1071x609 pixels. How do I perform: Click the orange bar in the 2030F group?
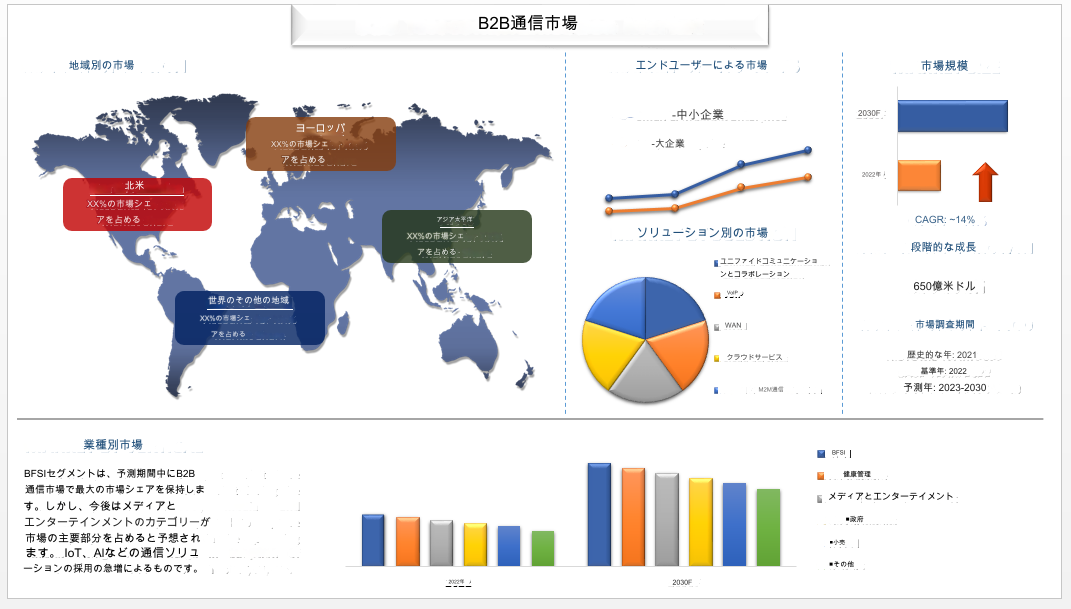(x=633, y=518)
